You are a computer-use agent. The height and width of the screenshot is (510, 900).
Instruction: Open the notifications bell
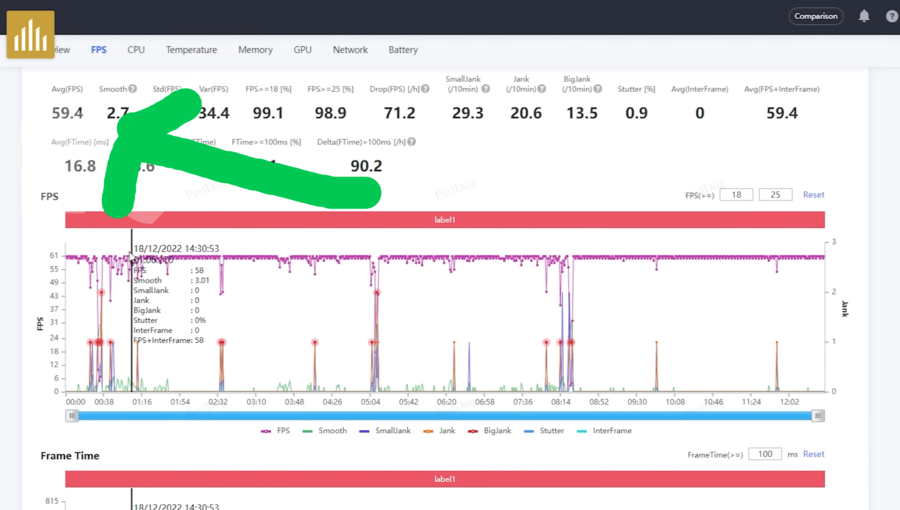[x=864, y=16]
